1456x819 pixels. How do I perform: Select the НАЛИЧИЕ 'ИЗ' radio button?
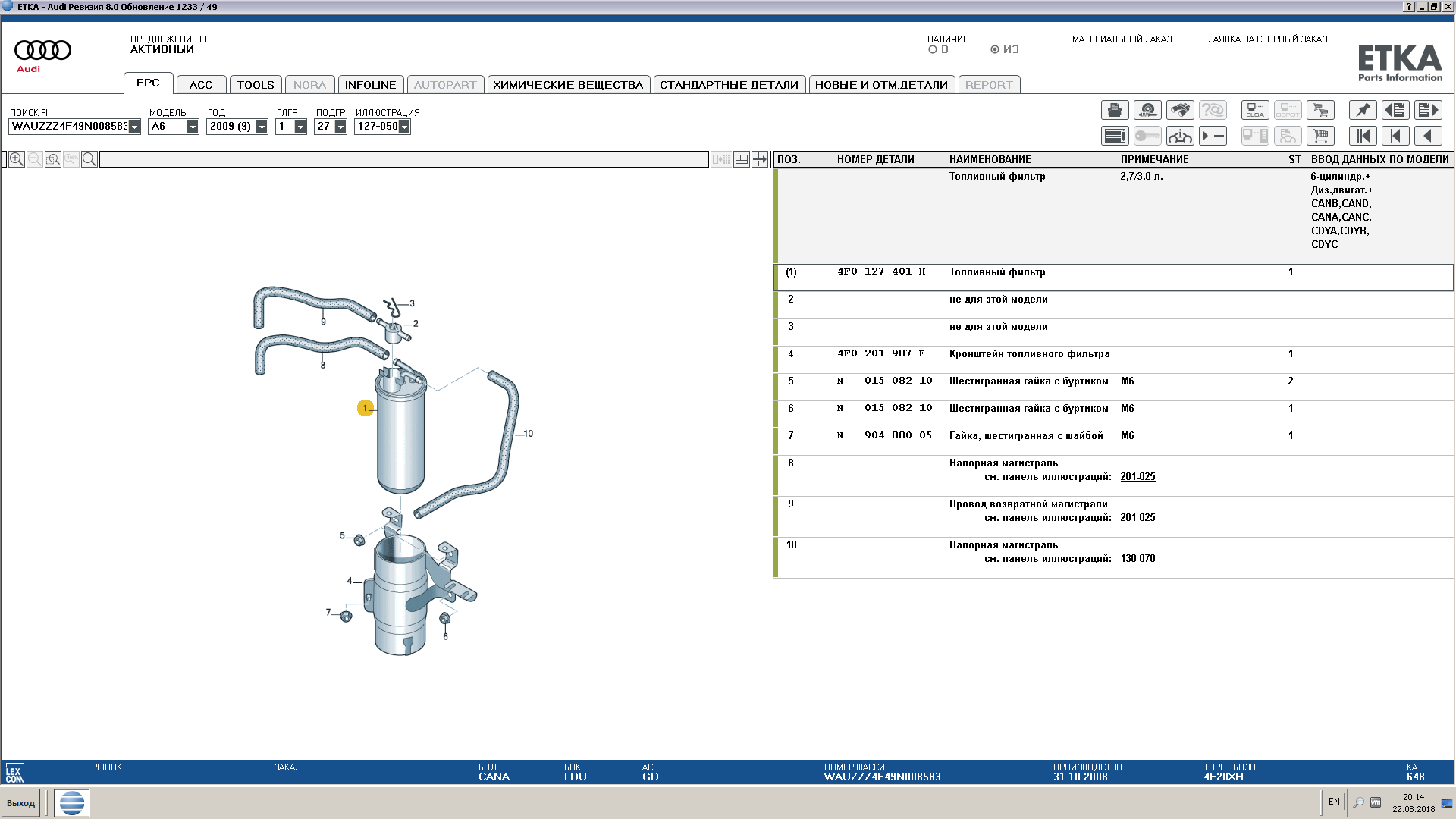tap(995, 49)
